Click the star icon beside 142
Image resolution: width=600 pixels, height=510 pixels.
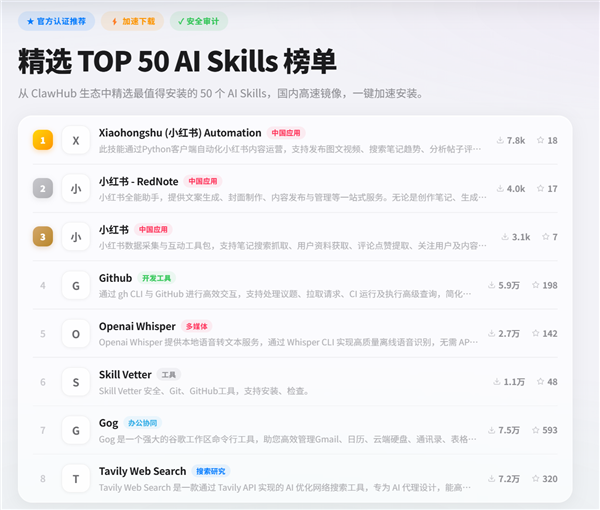(x=536, y=333)
